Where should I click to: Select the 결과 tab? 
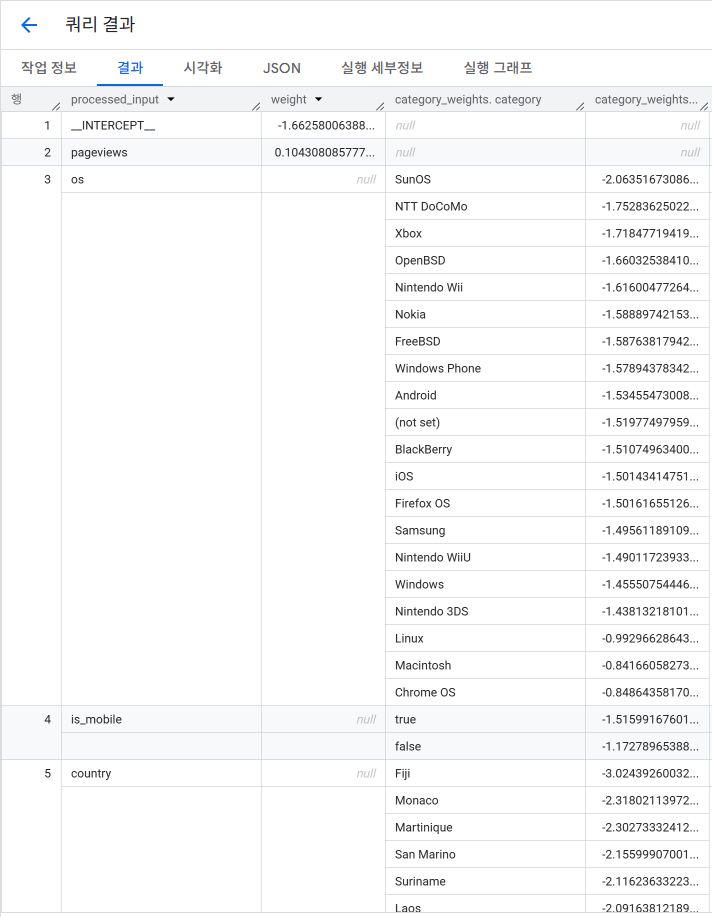pos(130,68)
